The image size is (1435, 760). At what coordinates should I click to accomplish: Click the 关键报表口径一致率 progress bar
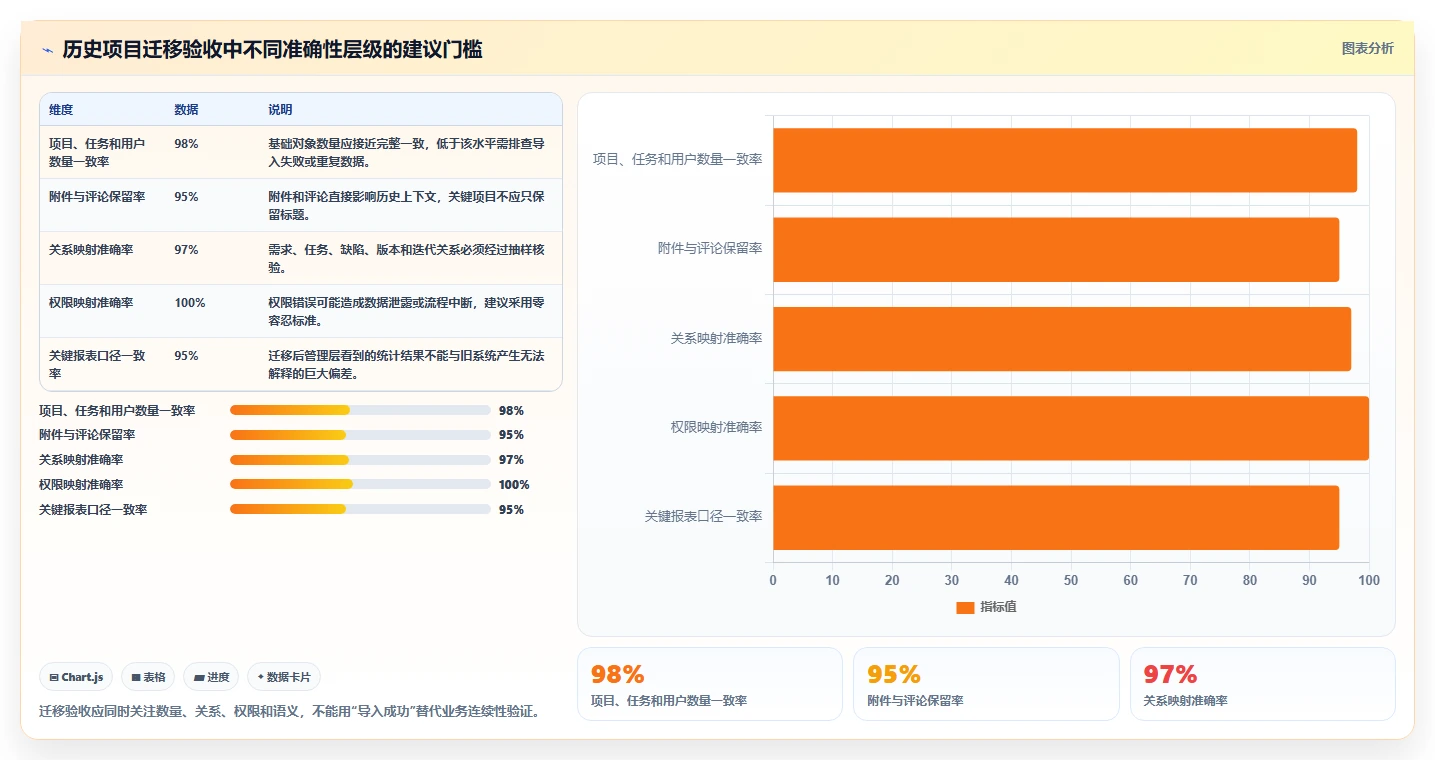click(x=360, y=510)
